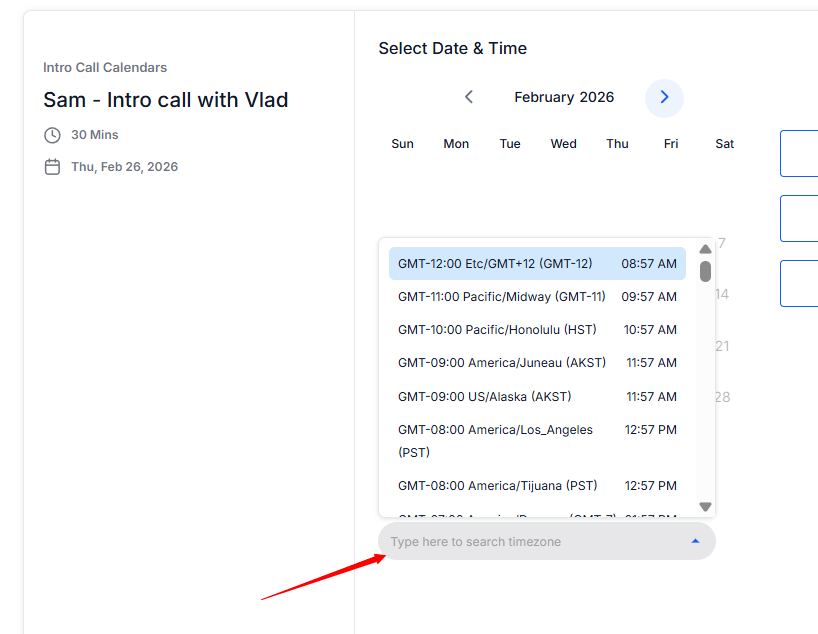Image resolution: width=818 pixels, height=634 pixels.
Task: Click the clock duration icon
Action: point(52,135)
